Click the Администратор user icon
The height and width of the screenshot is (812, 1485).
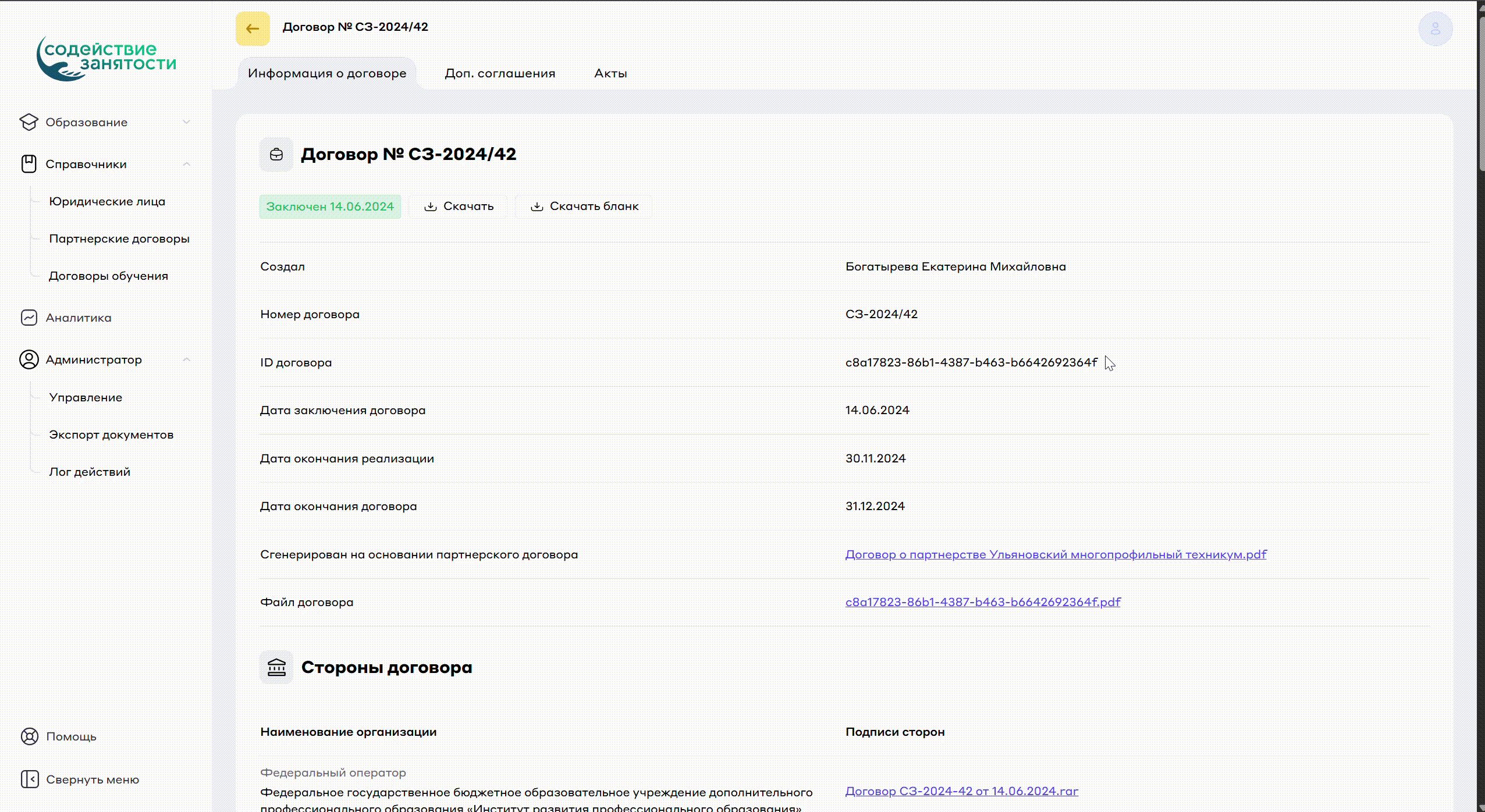click(29, 359)
